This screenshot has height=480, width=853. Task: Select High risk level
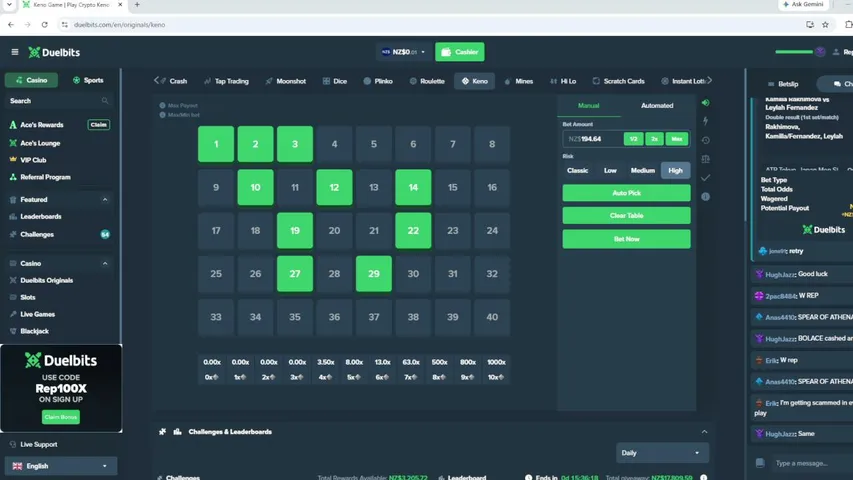click(x=675, y=170)
